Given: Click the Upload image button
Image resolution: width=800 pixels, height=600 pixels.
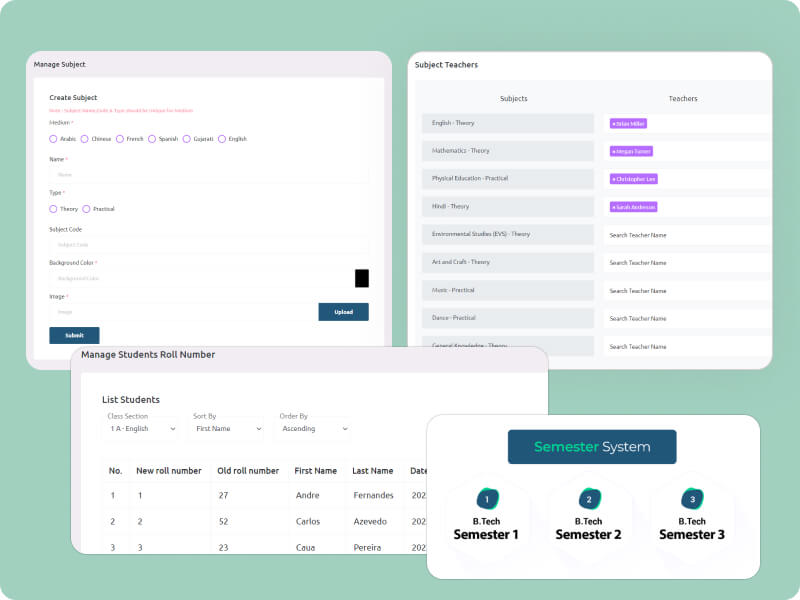Looking at the screenshot, I should pos(343,312).
